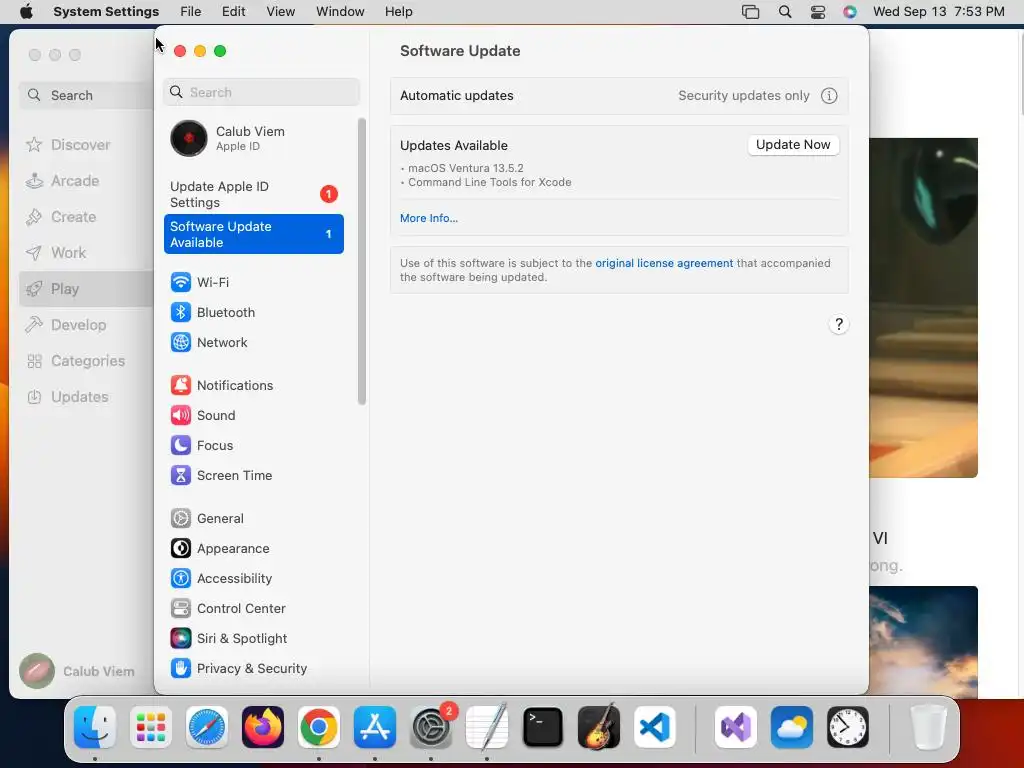Open Launchpad from the Dock
Image resolution: width=1024 pixels, height=768 pixels.
(151, 727)
